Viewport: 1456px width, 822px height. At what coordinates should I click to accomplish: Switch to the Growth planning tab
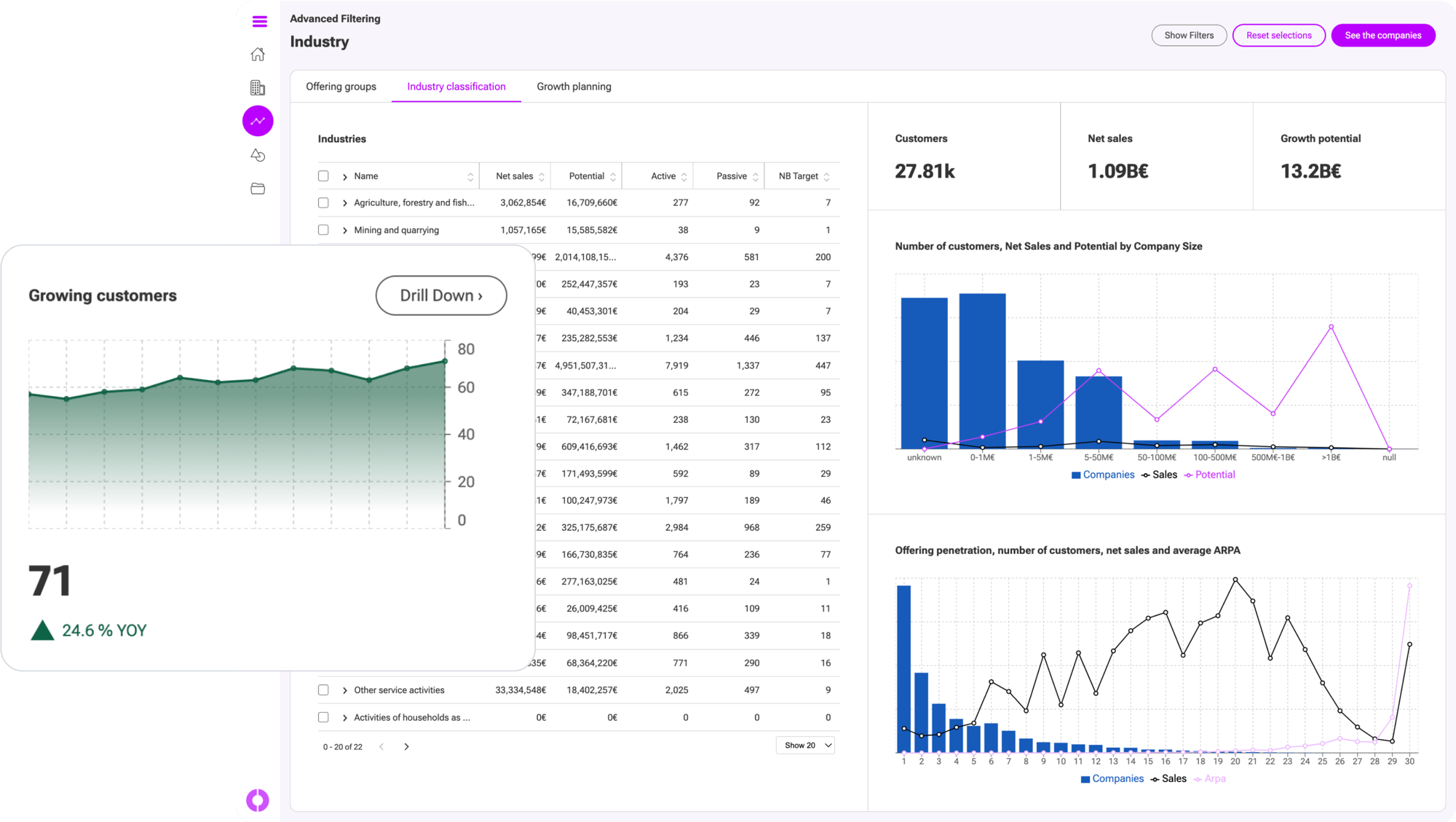(572, 87)
